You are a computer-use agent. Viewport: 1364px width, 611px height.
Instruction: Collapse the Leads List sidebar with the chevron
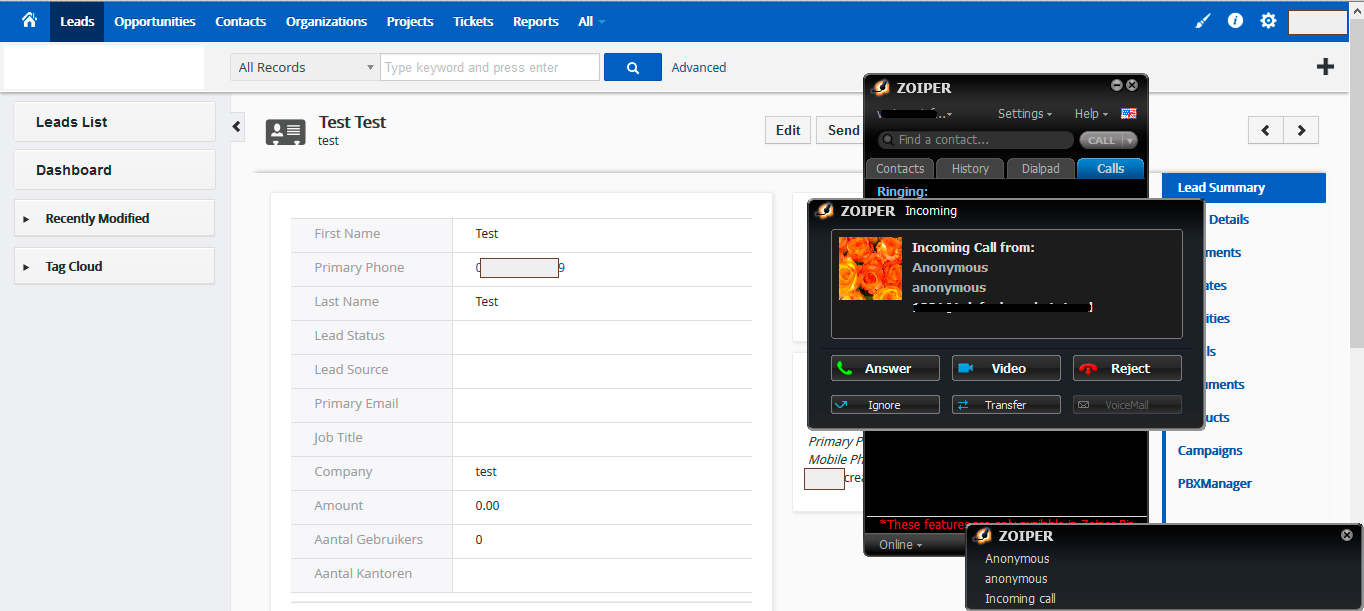coord(235,126)
